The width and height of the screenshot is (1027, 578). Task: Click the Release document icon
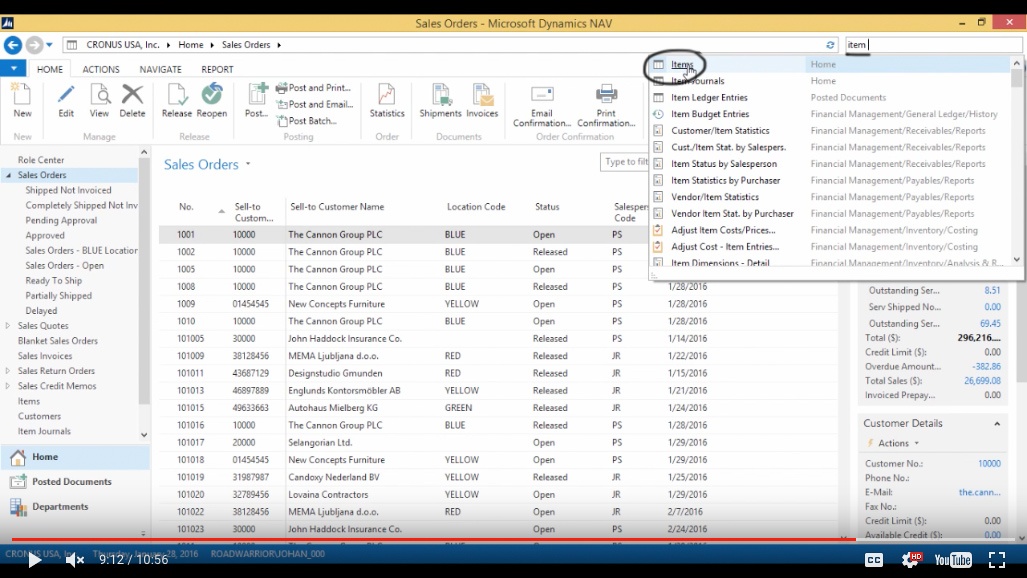coord(177,95)
